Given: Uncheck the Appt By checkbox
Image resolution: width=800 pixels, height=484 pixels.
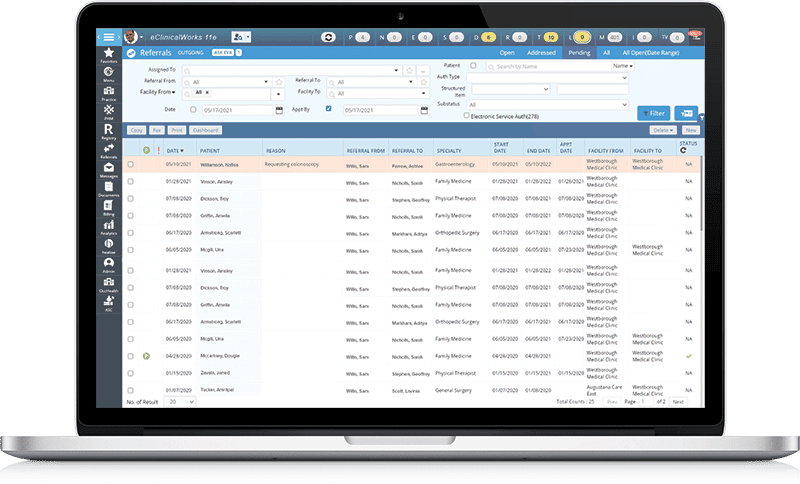Looking at the screenshot, I should [329, 109].
